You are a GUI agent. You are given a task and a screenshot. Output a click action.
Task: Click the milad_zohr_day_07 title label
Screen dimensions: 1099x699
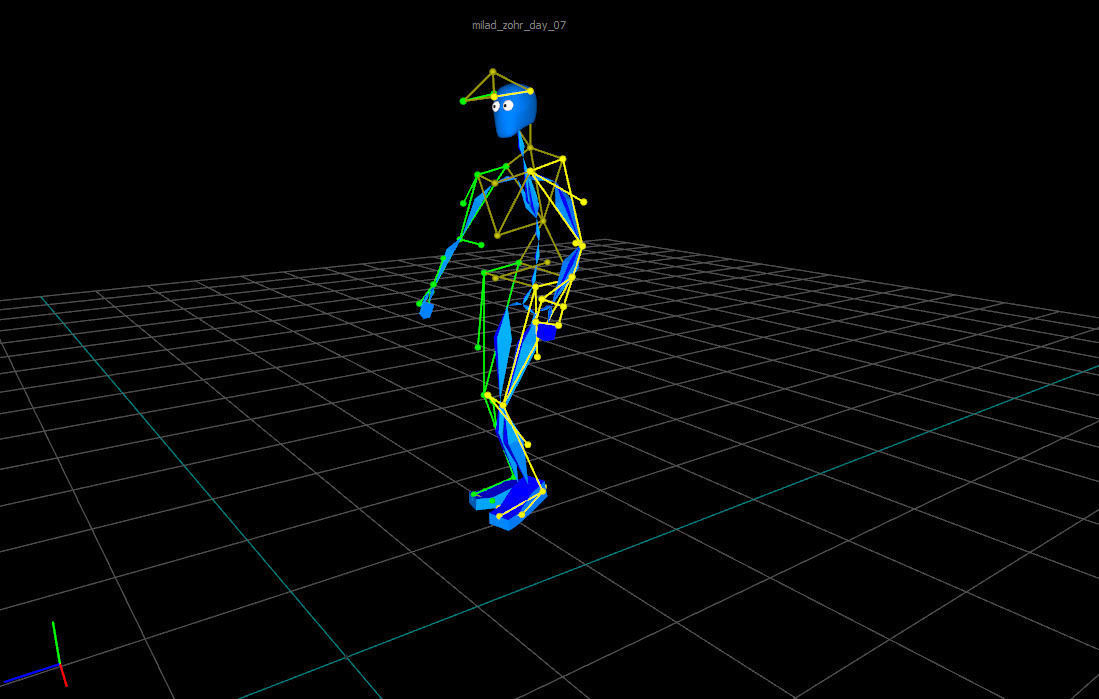[x=519, y=25]
